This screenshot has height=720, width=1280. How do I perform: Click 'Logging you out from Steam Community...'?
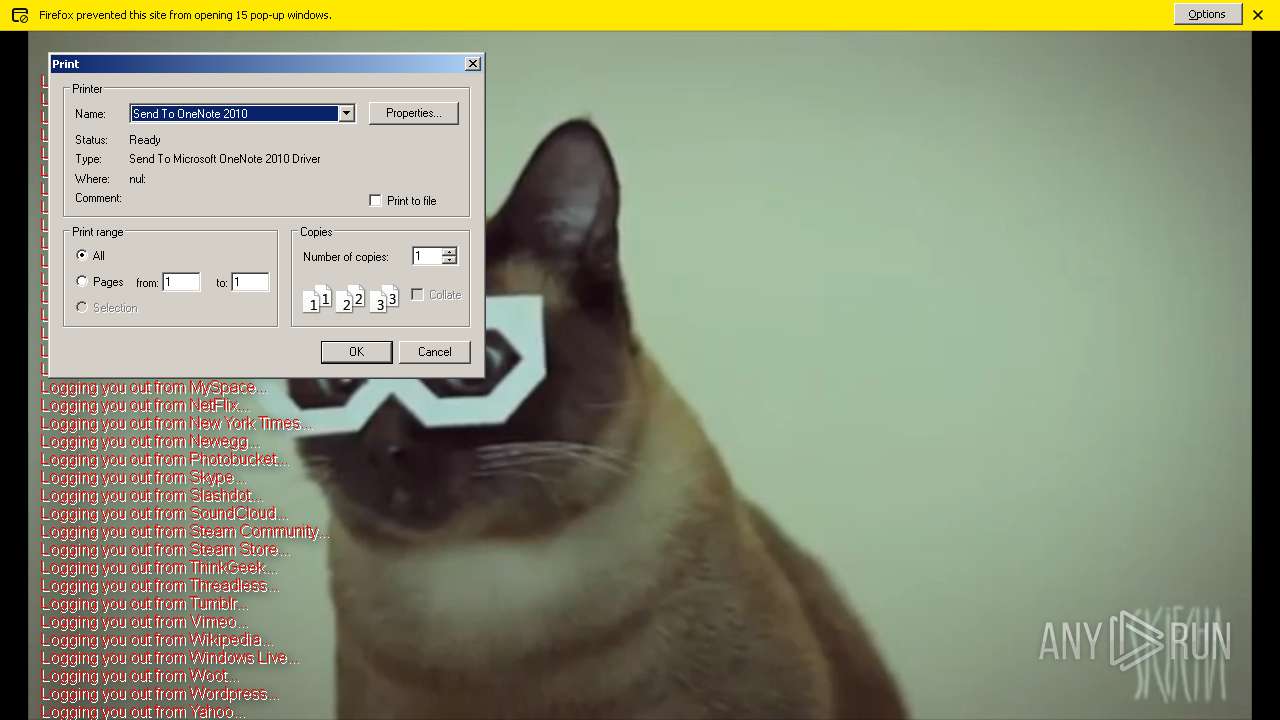pos(185,531)
